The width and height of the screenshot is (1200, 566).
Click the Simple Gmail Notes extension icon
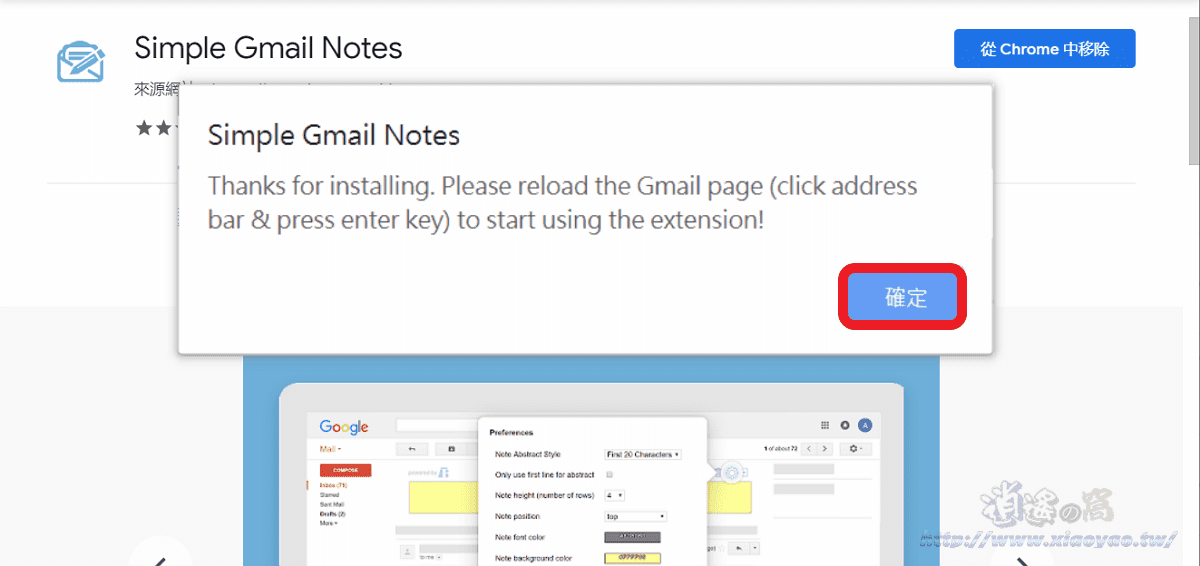80,60
